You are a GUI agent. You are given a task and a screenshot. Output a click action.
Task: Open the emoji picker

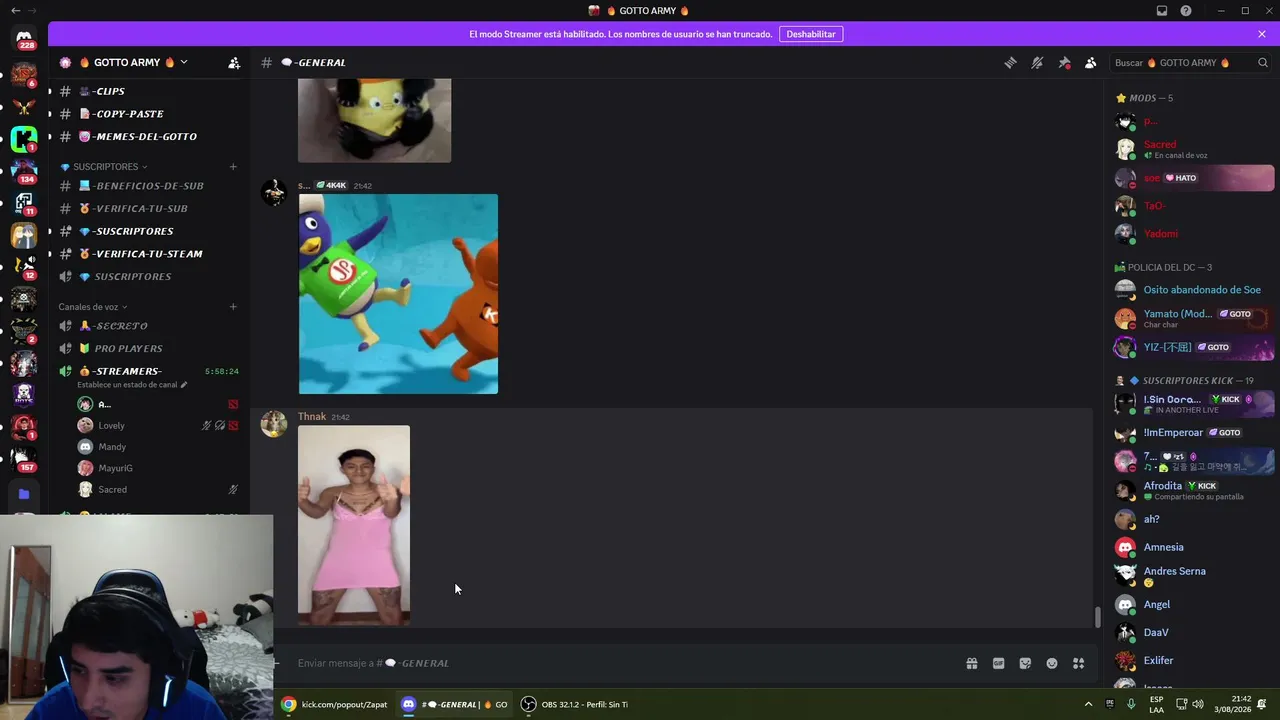pos(1052,663)
